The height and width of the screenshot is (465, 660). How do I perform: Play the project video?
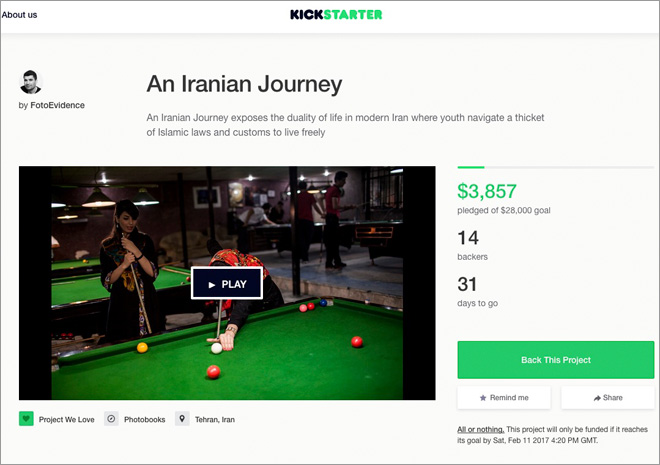pyautogui.click(x=227, y=284)
